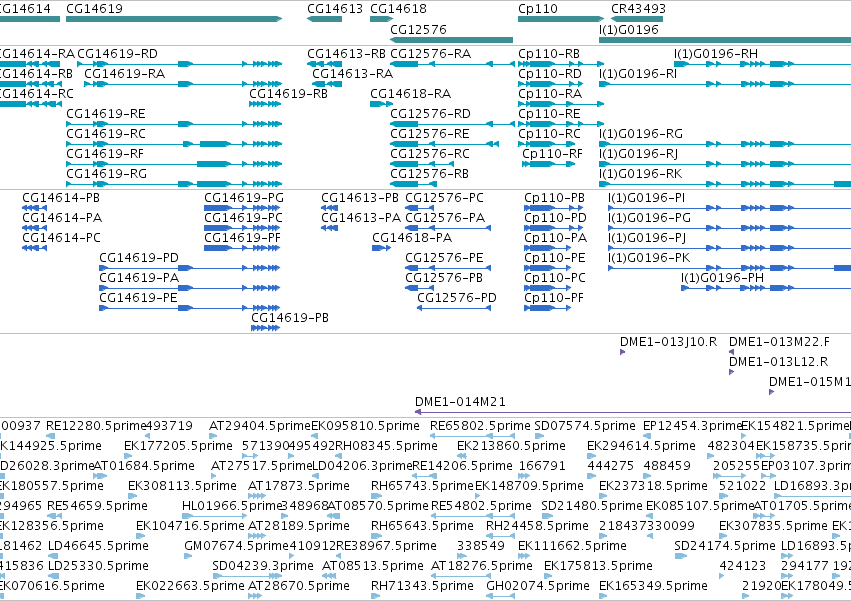This screenshot has width=851, height=601.
Task: Select EST AT29404.5prime
Action: tap(259, 426)
